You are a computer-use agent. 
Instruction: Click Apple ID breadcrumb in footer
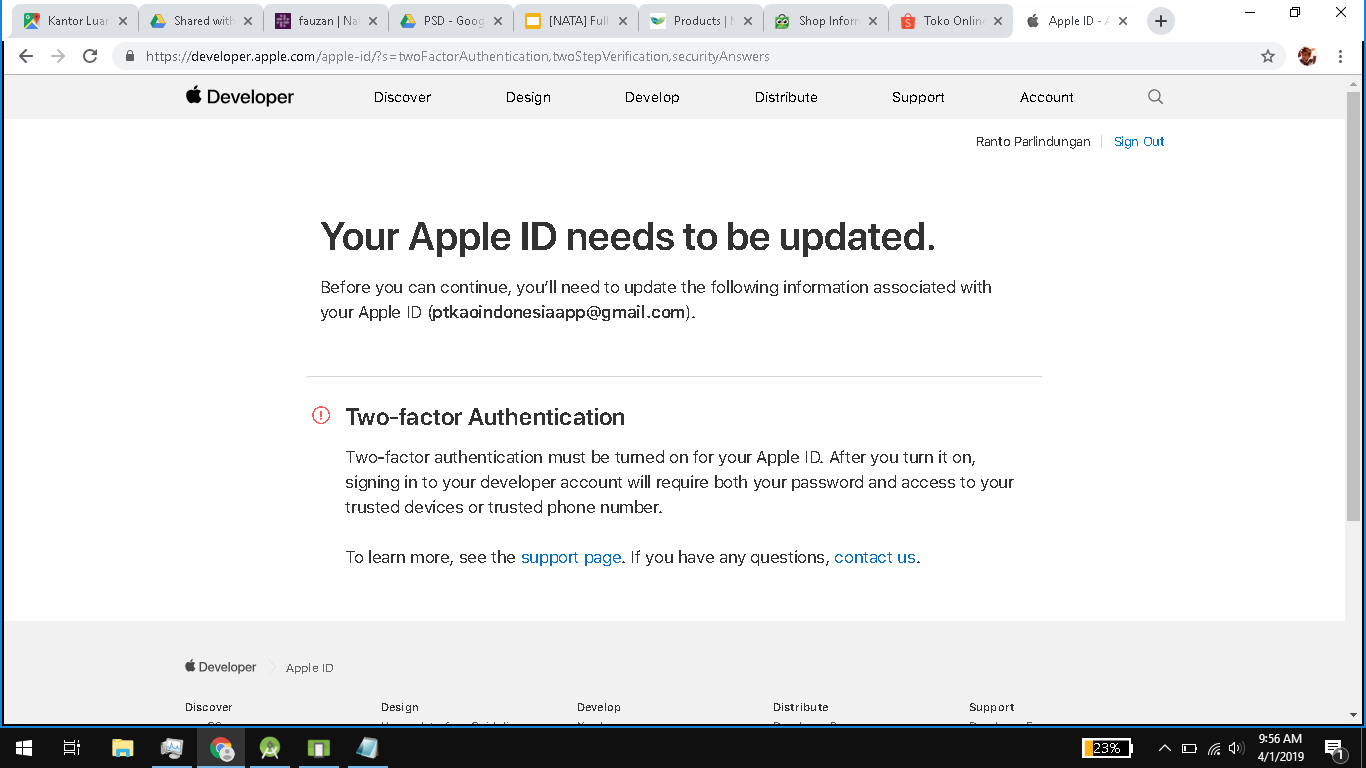point(310,668)
